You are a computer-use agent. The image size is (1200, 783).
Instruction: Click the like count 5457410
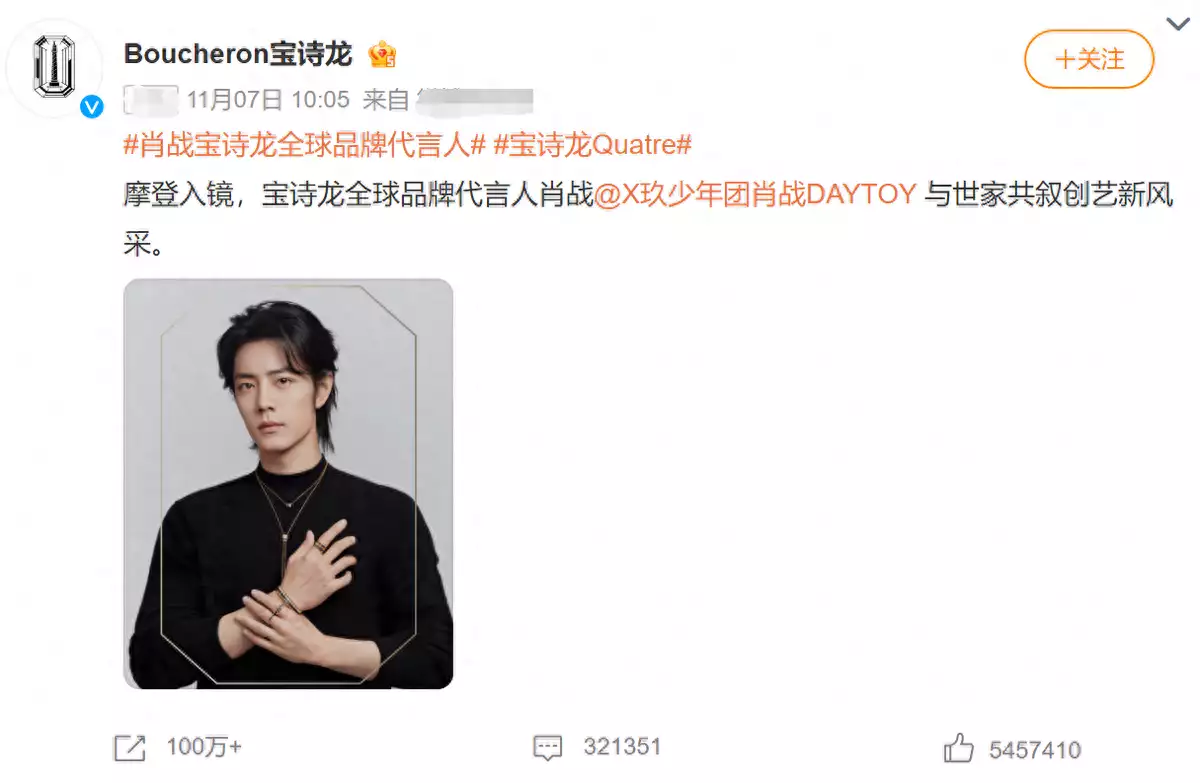pyautogui.click(x=1035, y=749)
